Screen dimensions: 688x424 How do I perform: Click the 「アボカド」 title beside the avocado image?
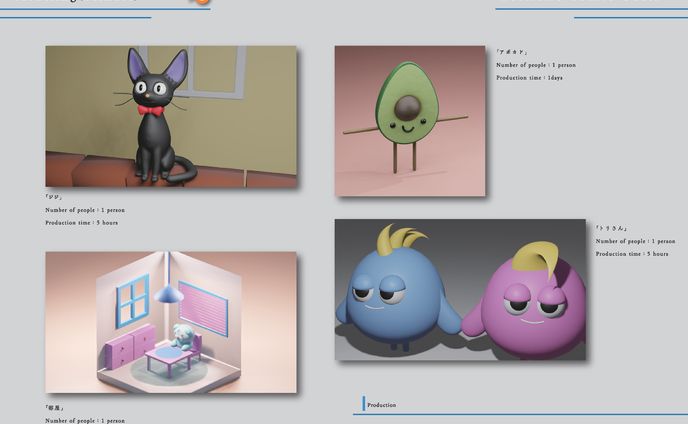pyautogui.click(x=511, y=52)
